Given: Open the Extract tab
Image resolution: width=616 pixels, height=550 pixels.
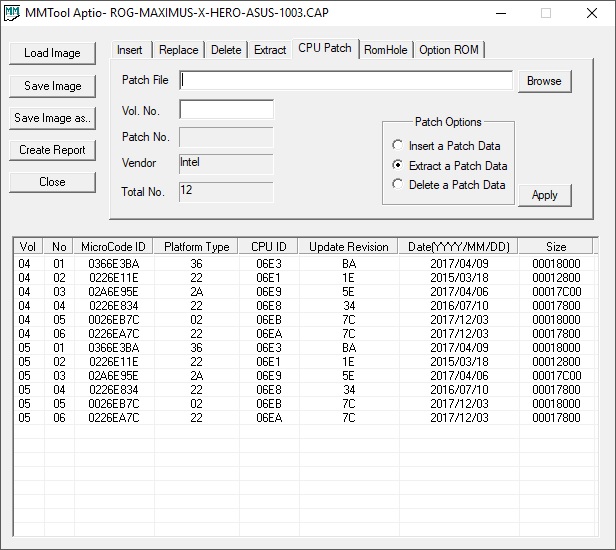Looking at the screenshot, I should tap(270, 50).
